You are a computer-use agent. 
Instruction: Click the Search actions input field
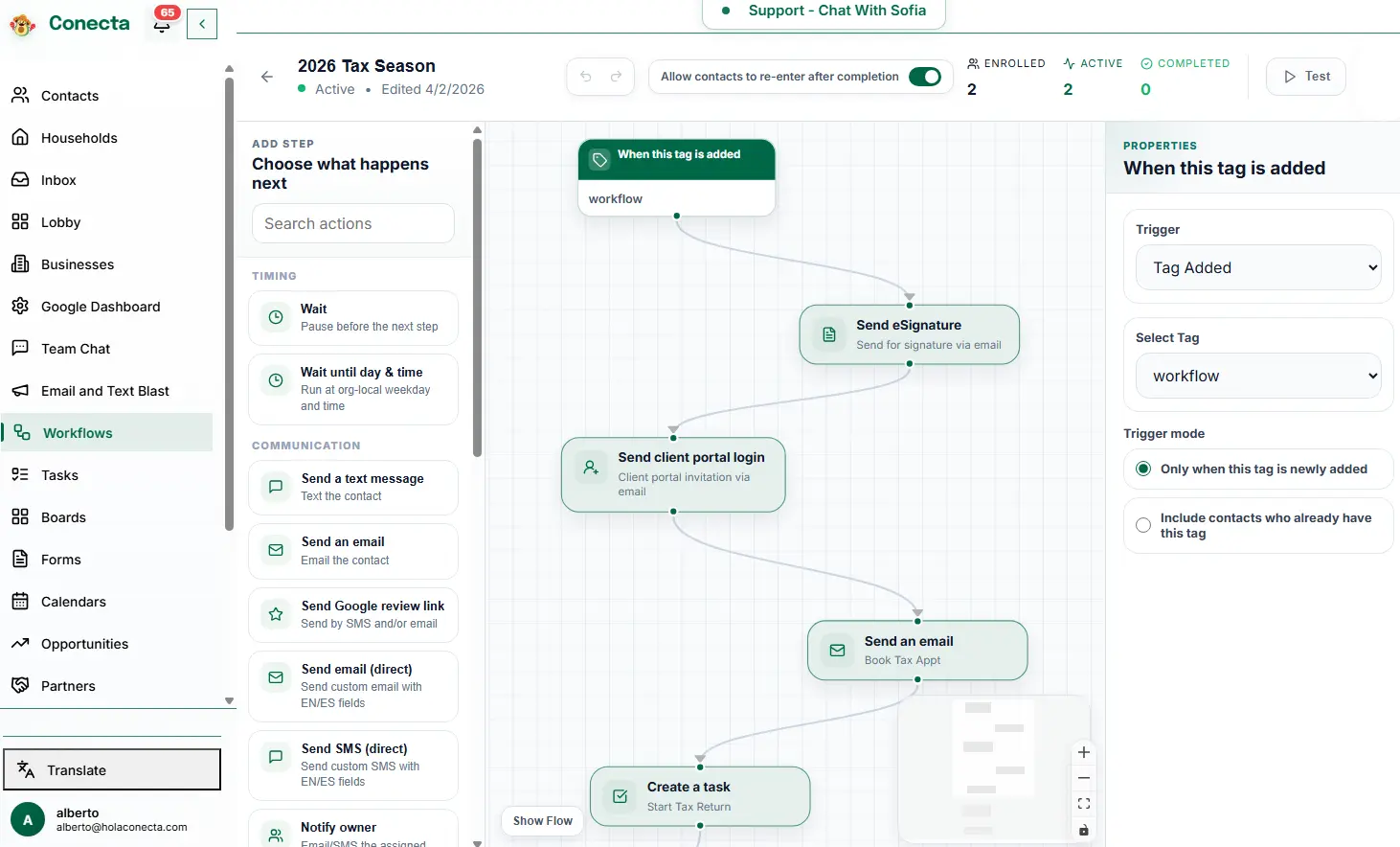pos(352,223)
